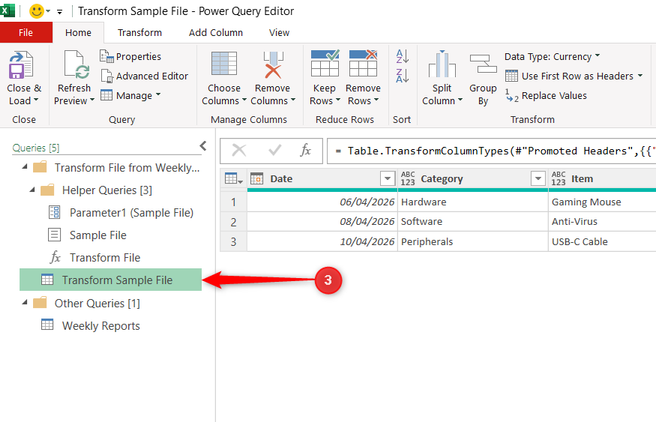This screenshot has width=656, height=422.
Task: Collapse Helper Queries [3] folder
Action: pos(32,190)
